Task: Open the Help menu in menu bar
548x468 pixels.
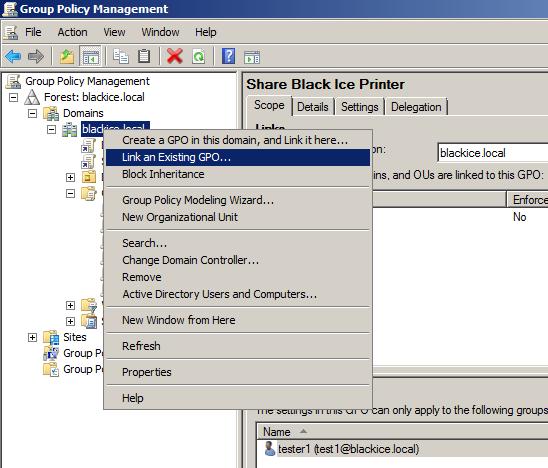Action: pyautogui.click(x=206, y=32)
